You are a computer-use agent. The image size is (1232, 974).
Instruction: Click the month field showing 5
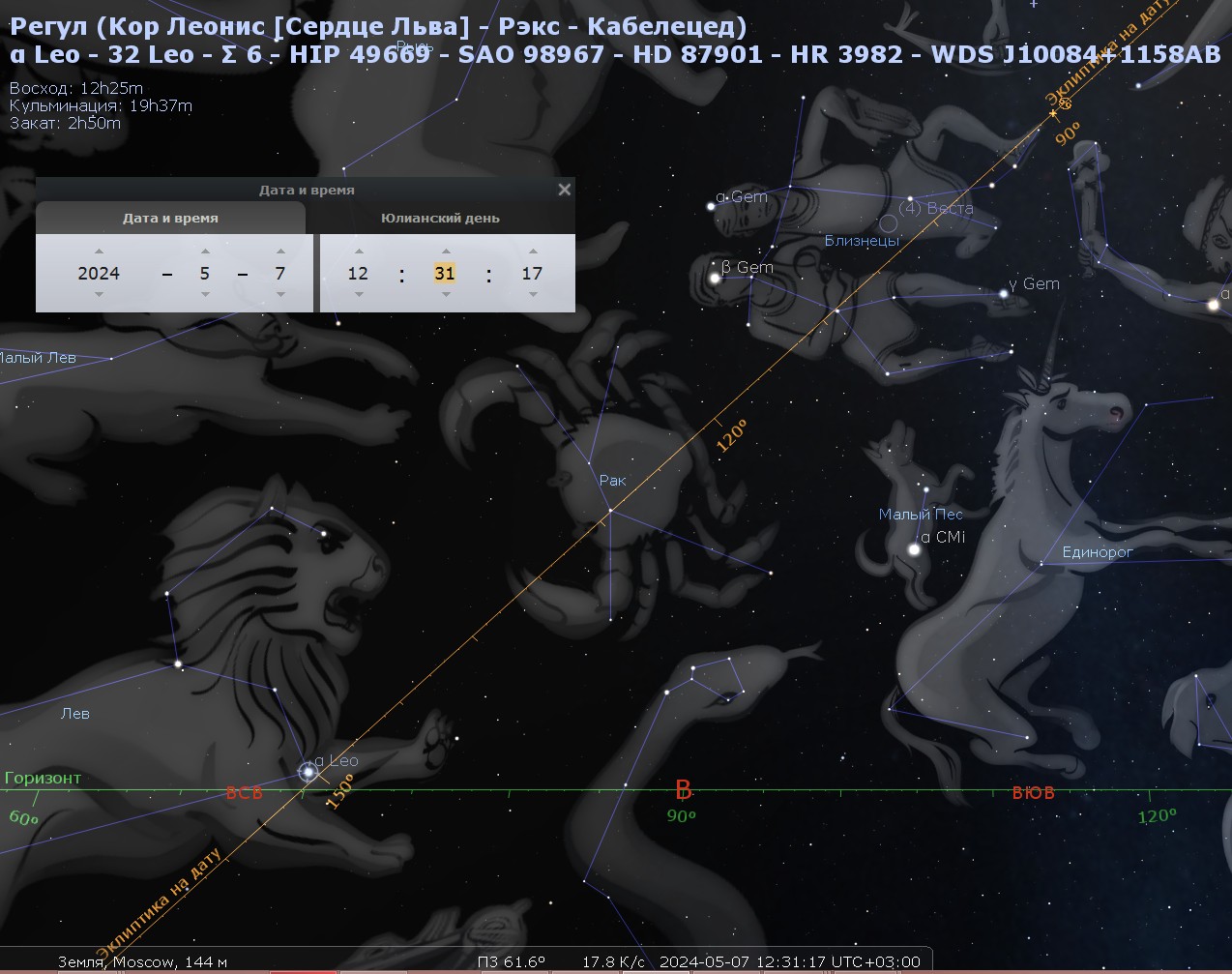[205, 274]
